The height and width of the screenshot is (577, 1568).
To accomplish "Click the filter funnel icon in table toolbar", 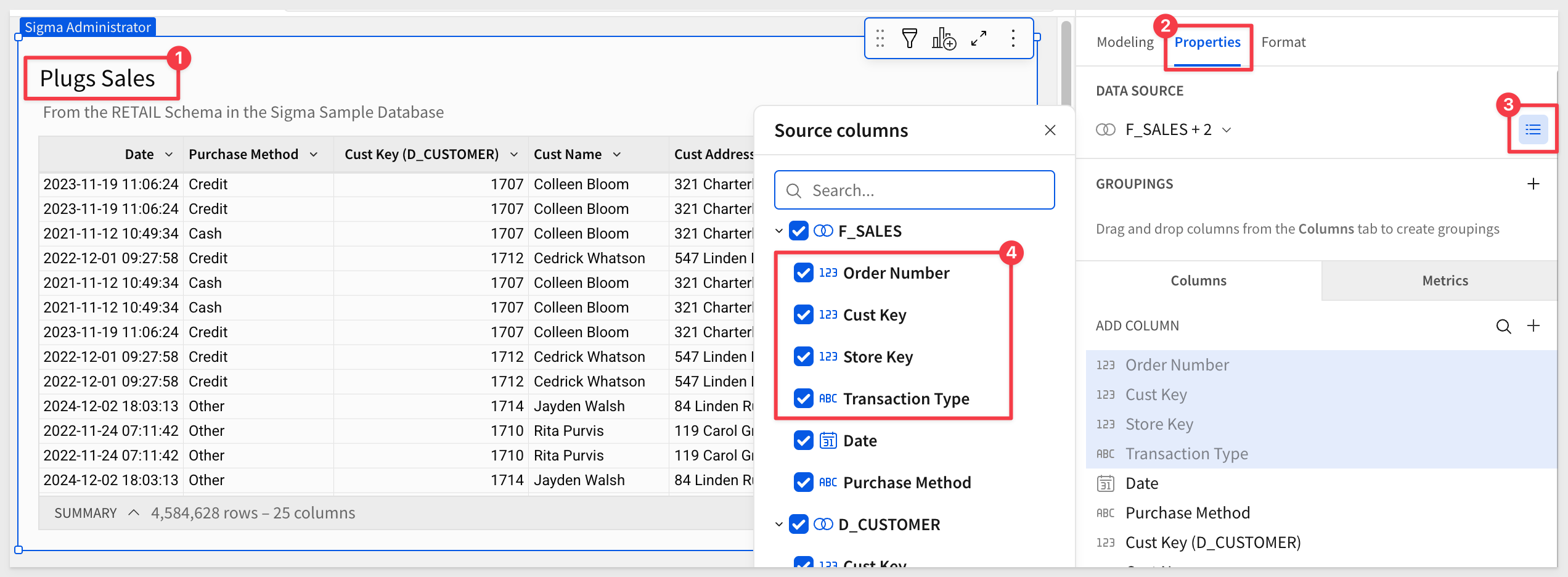I will click(909, 39).
